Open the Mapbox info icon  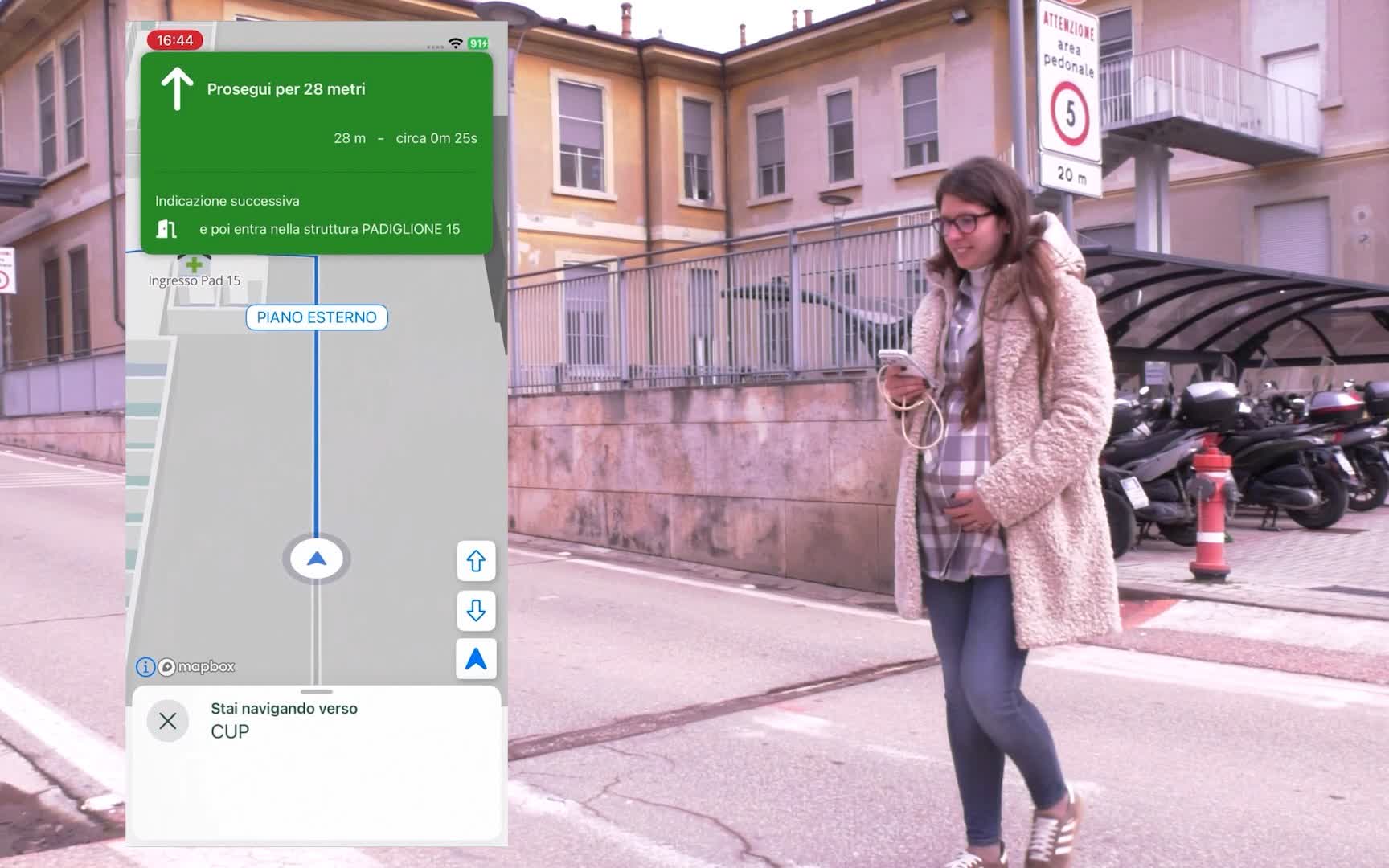[145, 667]
